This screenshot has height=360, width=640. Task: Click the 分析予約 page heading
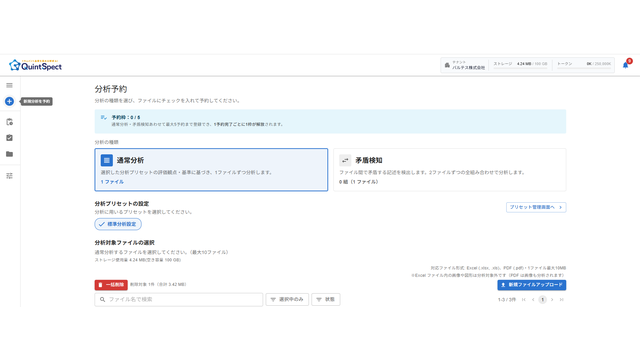[x=111, y=89]
